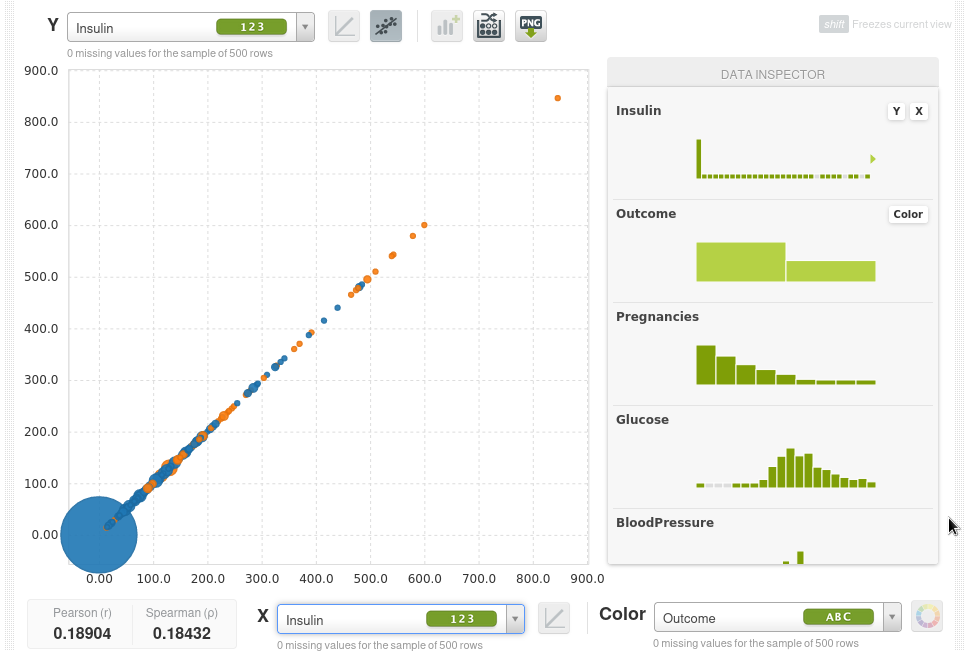Toggle the regression line button
This screenshot has height=651, width=973.
point(386,27)
